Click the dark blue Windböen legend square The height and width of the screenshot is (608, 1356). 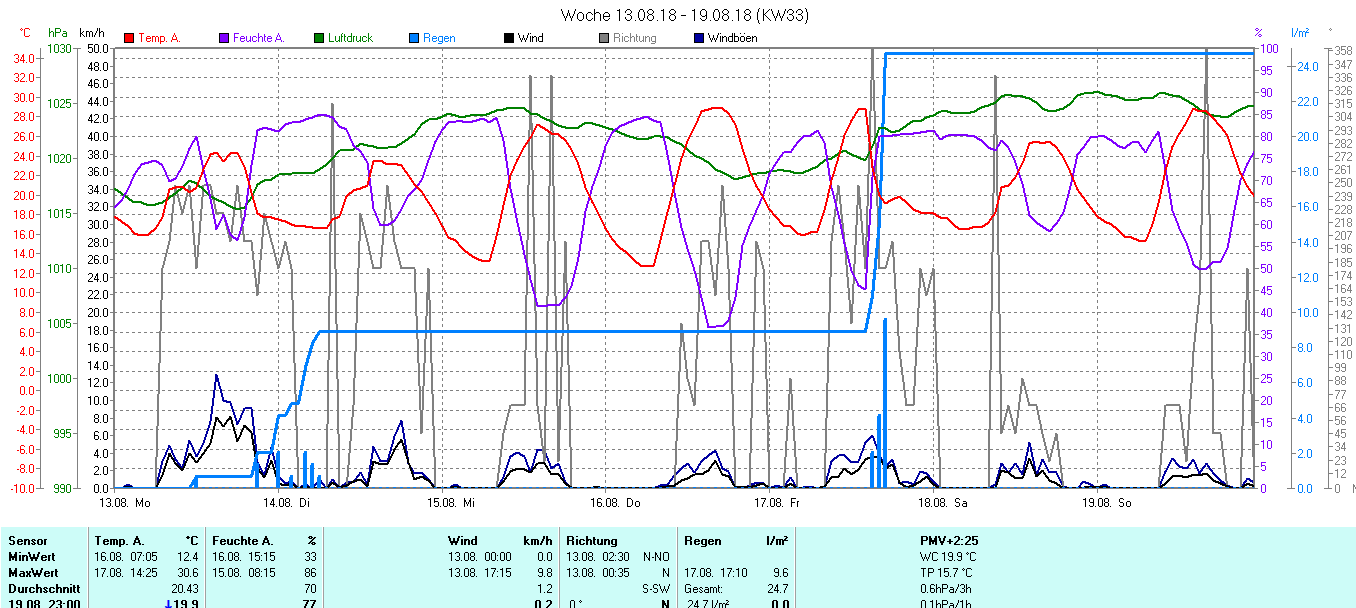pyautogui.click(x=699, y=38)
